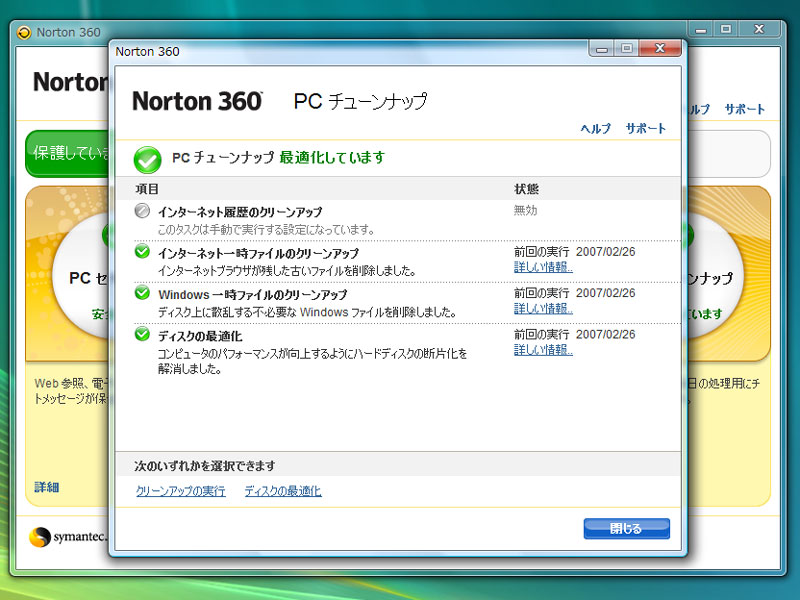Screen dimensions: 800x600
Task: Open サポート in the PC チューンナップ dialog
Action: tap(645, 129)
